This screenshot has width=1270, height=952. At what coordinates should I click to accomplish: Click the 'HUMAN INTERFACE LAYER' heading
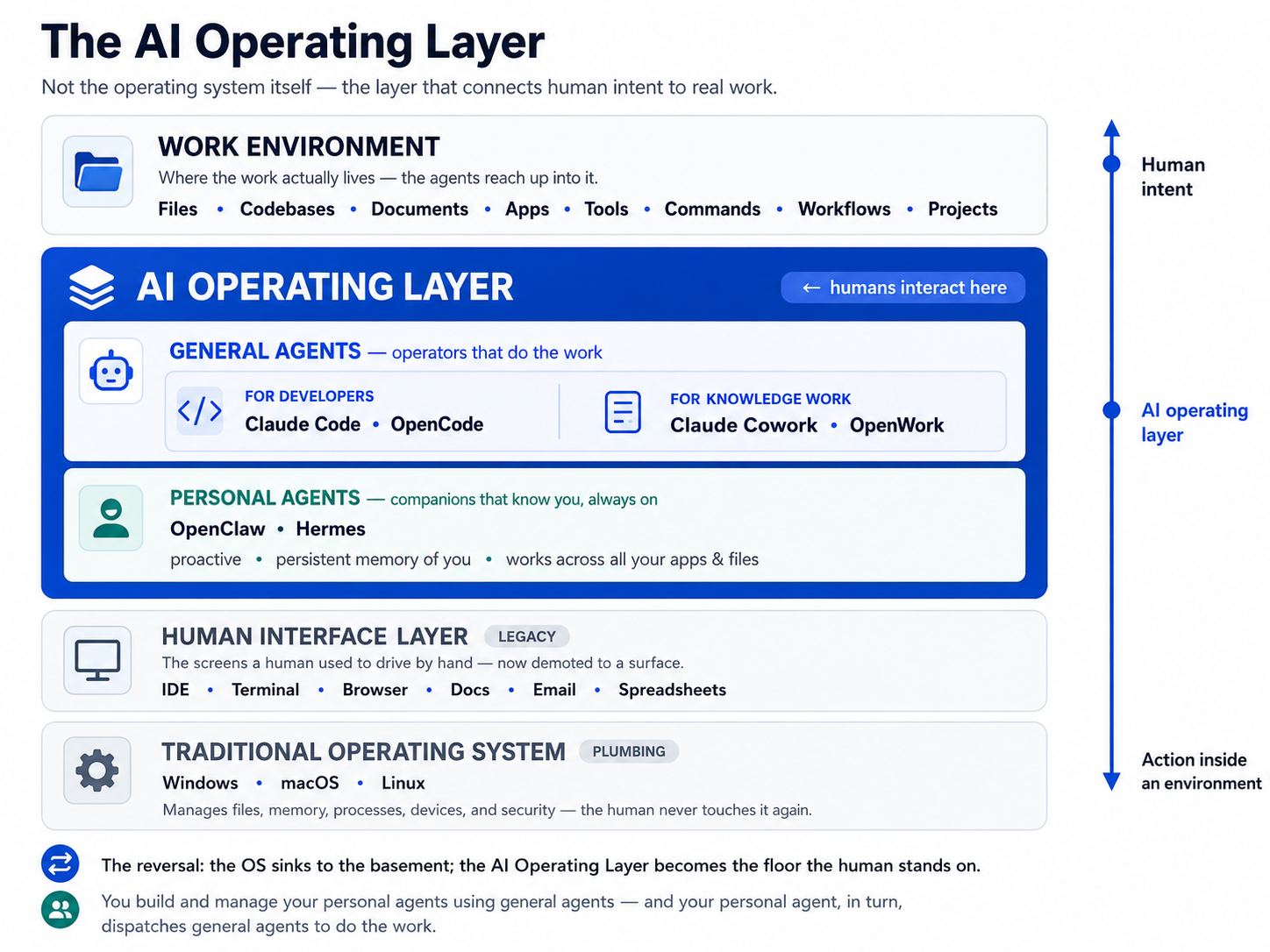coord(315,636)
